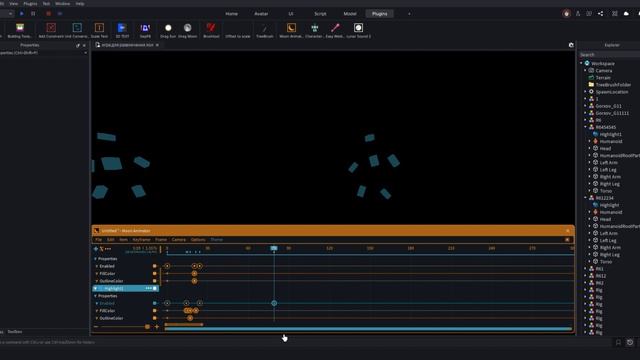This screenshot has height=360, width=640.
Task: Click the cloud icon in top bar
Action: (626, 13)
